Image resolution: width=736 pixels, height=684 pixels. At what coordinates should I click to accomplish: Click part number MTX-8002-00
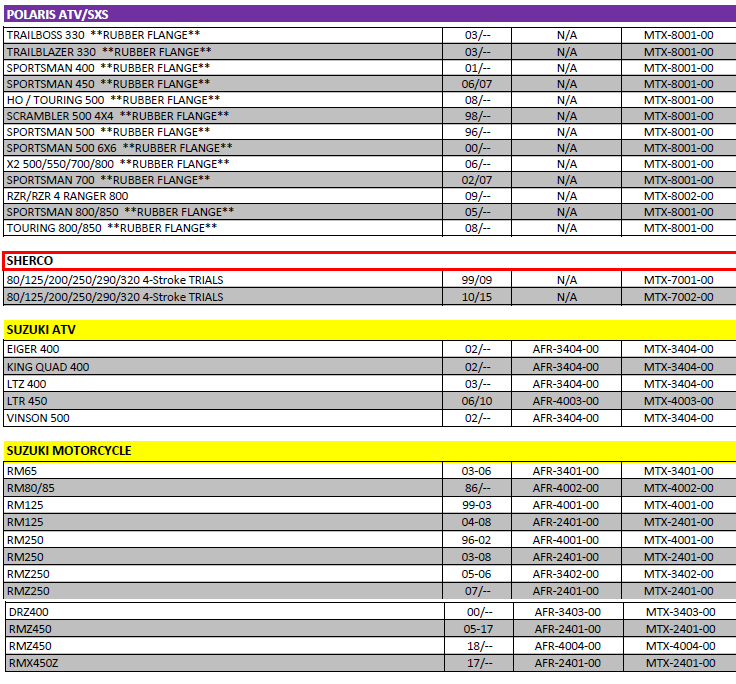click(678, 196)
